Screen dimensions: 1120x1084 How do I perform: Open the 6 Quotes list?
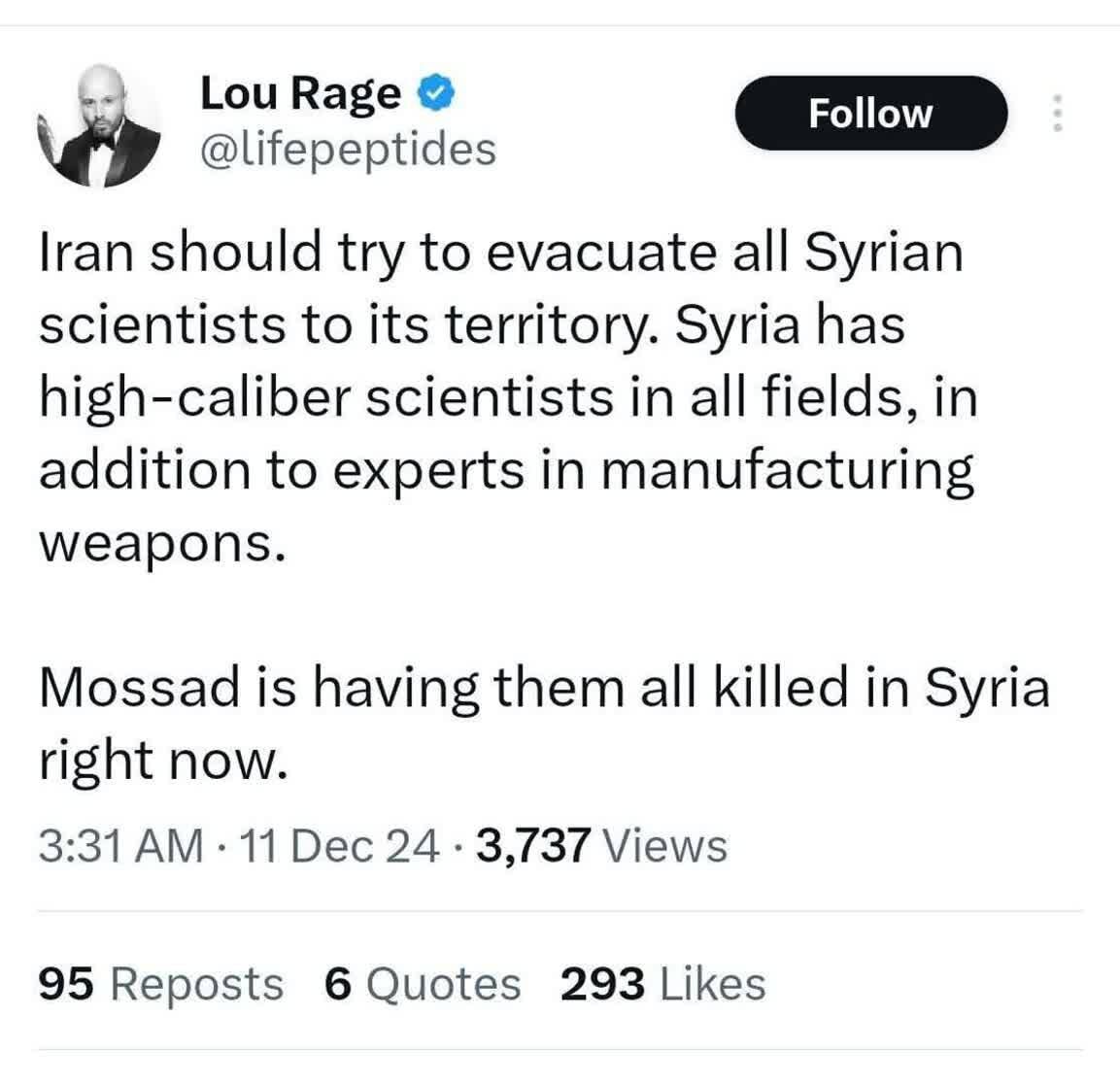[423, 983]
